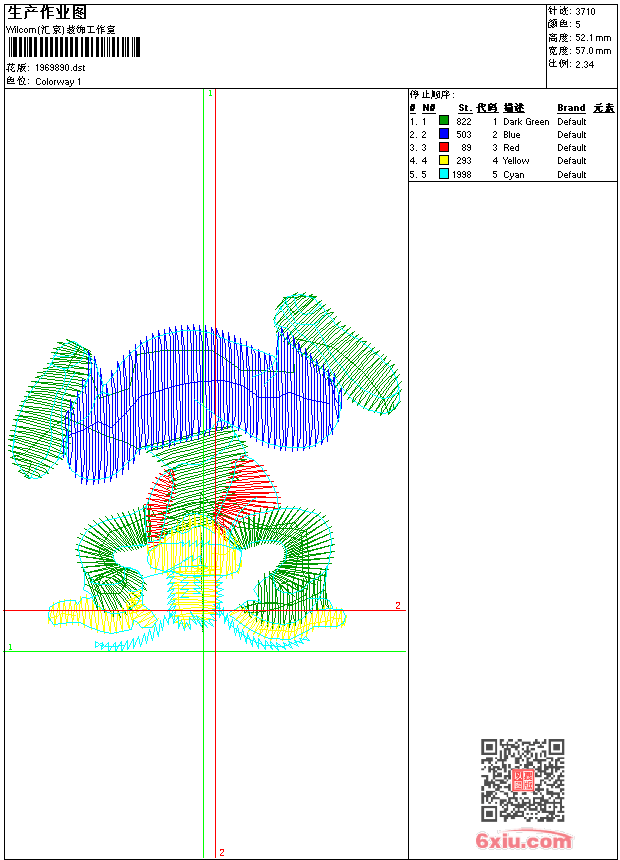Click Default brand in the Yellow row
This screenshot has height=860, width=620.
coord(572,161)
